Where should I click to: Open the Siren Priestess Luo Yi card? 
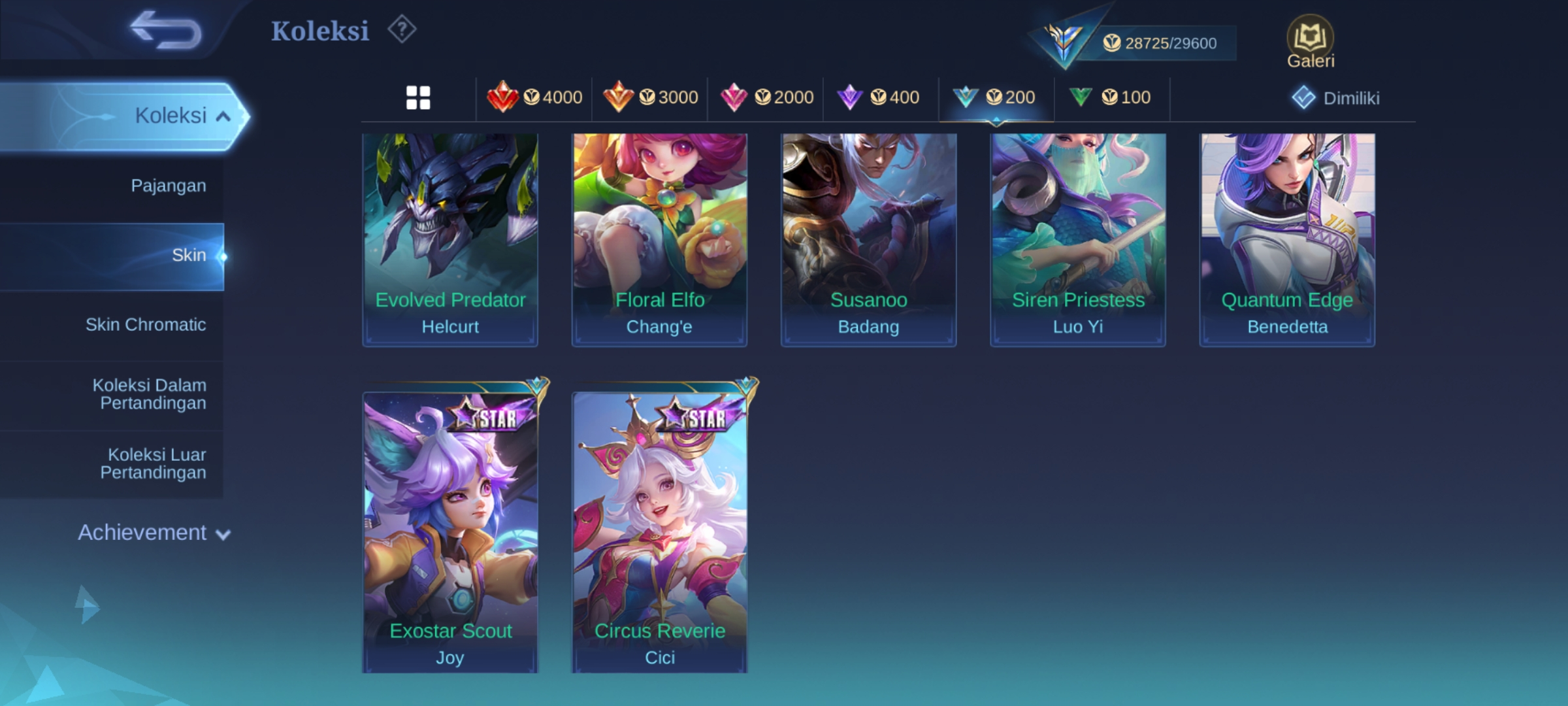(1078, 239)
